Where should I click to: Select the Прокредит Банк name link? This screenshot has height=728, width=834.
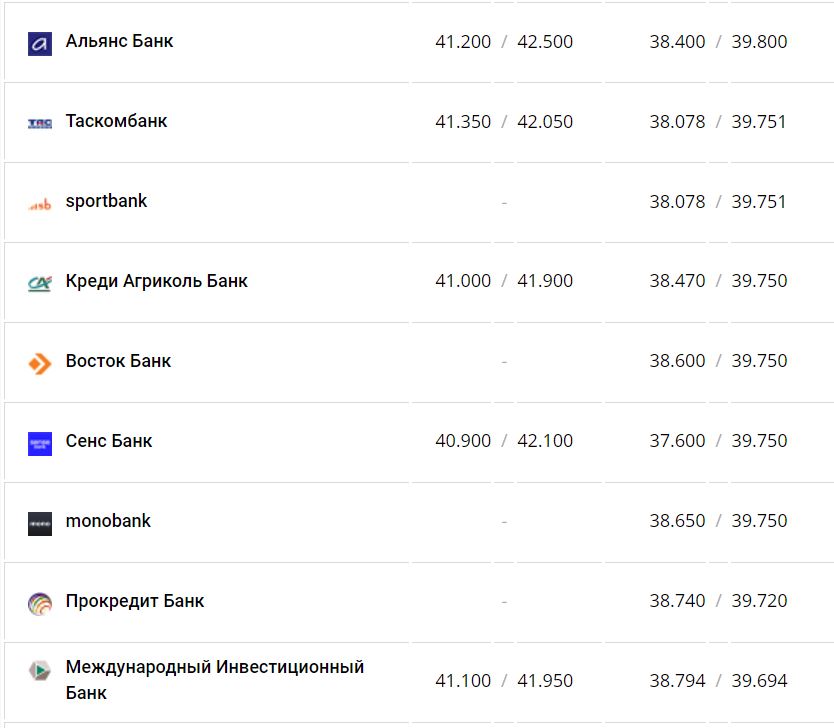click(135, 601)
